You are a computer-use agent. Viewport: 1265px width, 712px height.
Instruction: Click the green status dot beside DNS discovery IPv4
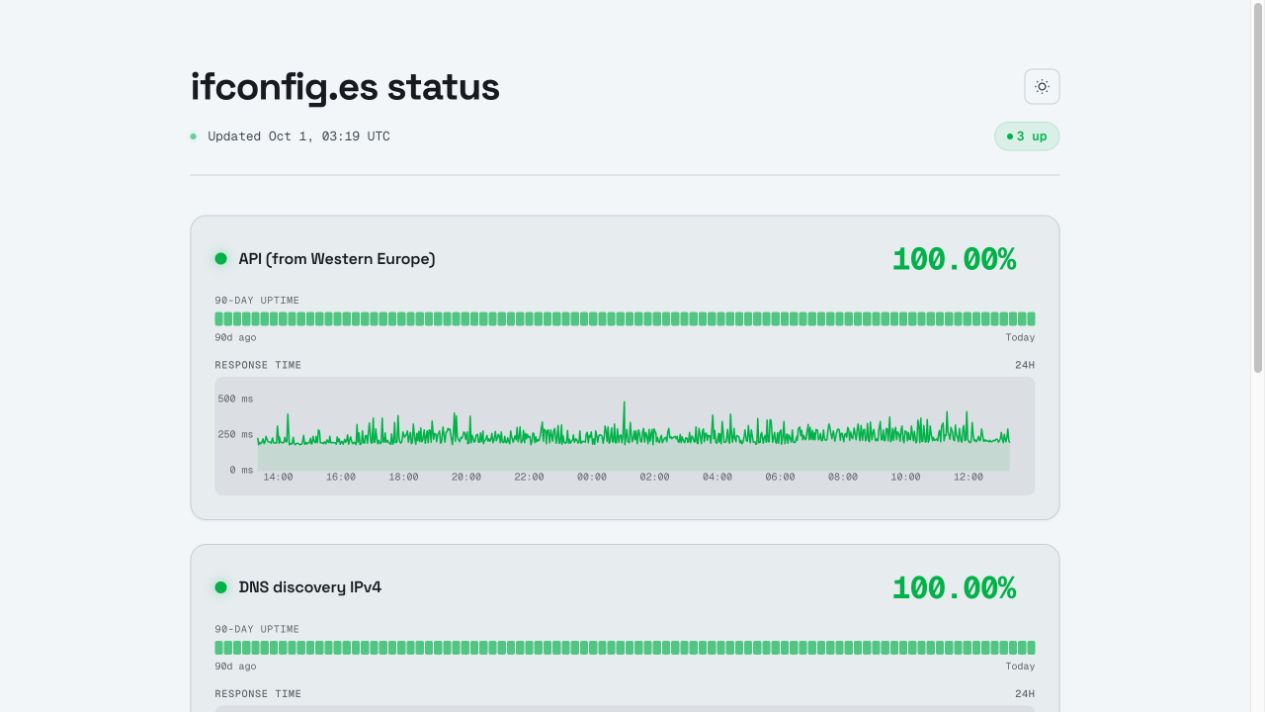click(221, 587)
